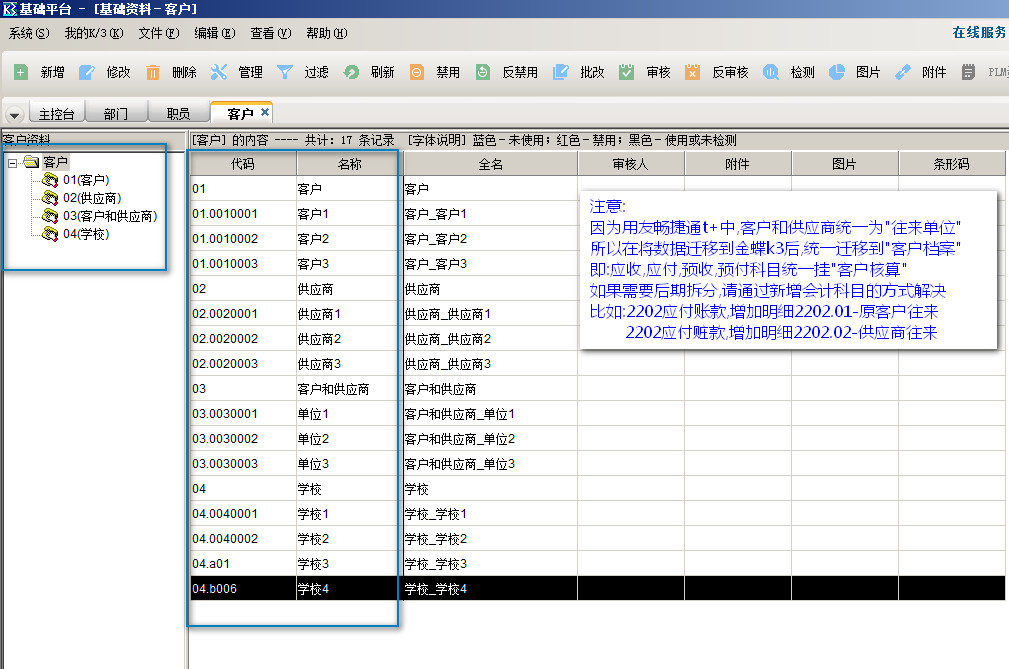
Task: Click the 检测 (Detect) toolbar icon
Action: [771, 72]
